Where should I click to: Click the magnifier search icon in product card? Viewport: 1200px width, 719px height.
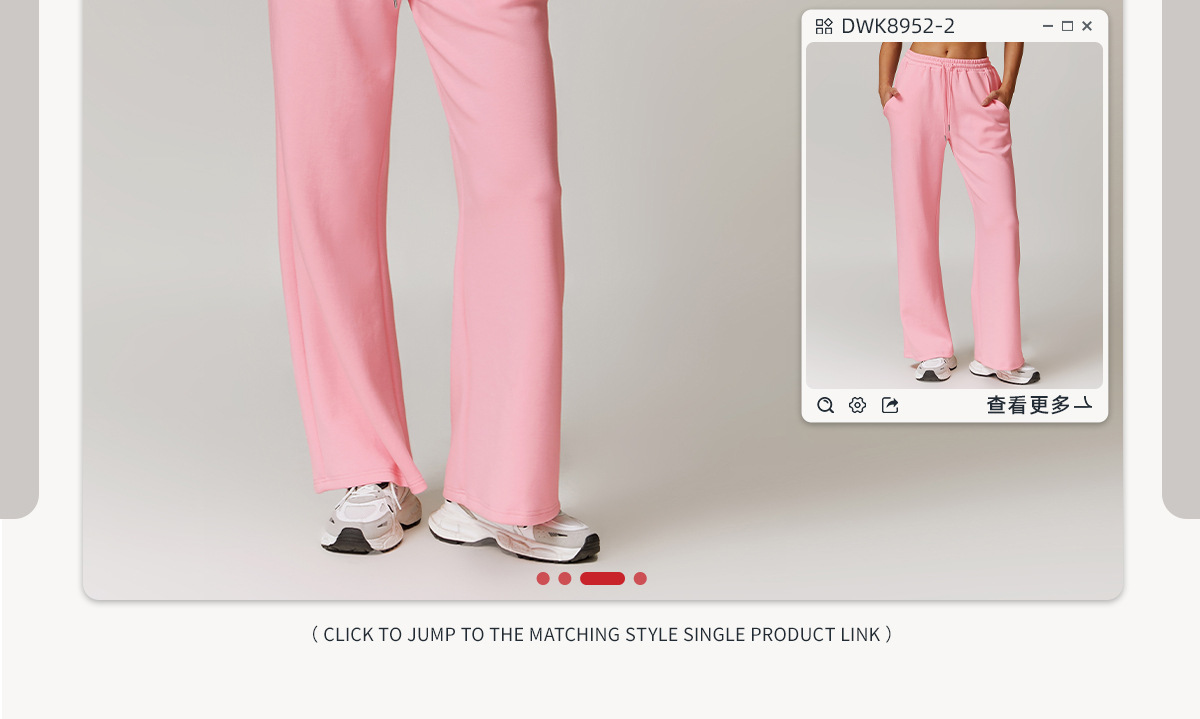[x=825, y=405]
